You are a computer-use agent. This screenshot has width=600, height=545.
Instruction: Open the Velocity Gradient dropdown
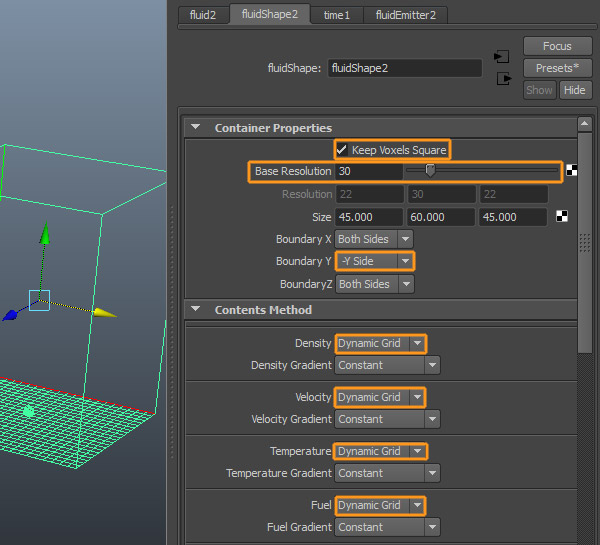click(387, 419)
